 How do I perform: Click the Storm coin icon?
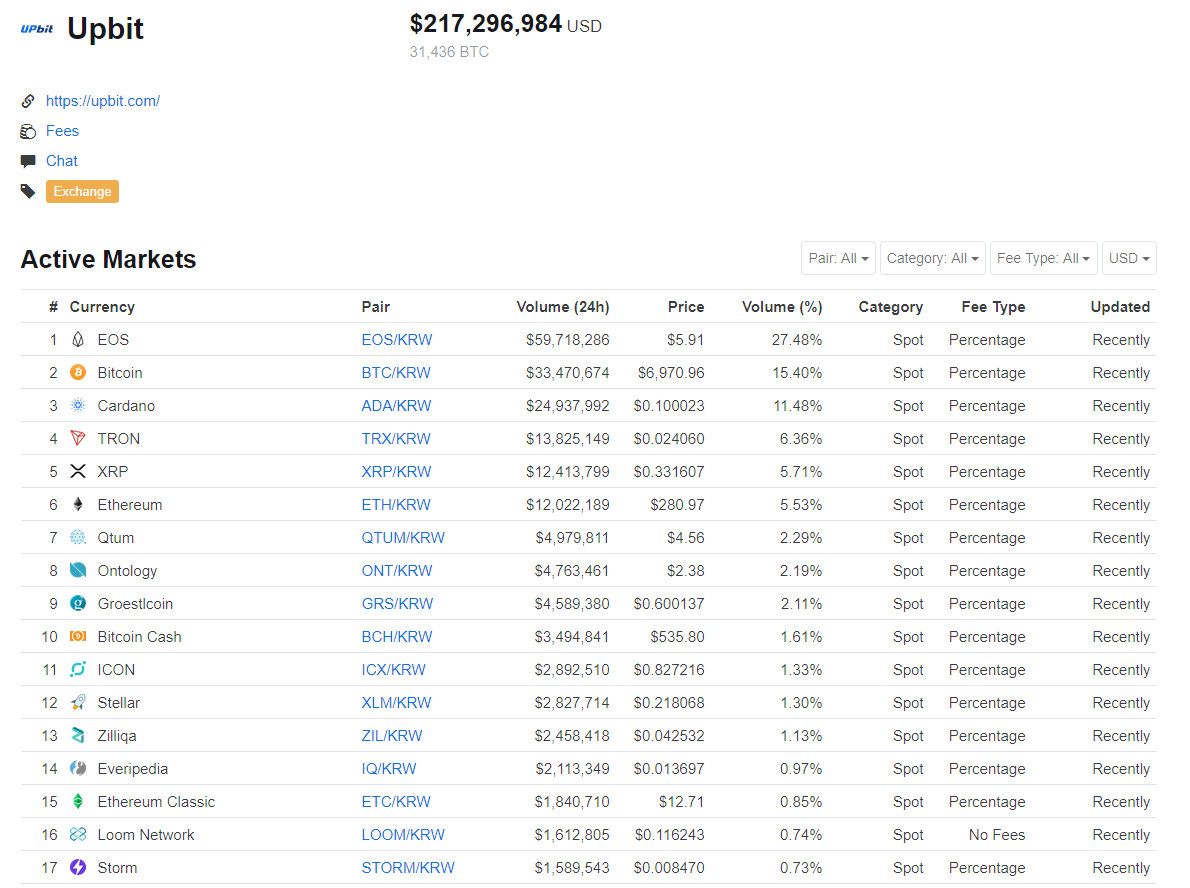pyautogui.click(x=78, y=868)
